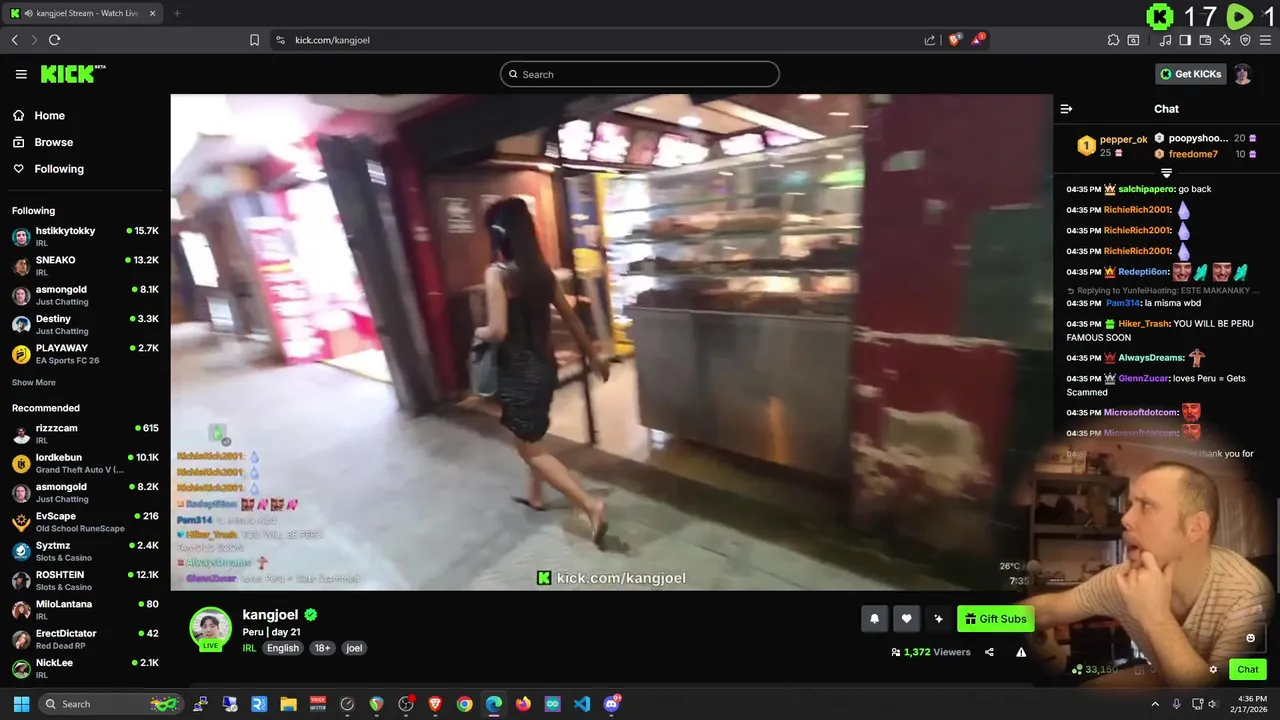The width and height of the screenshot is (1280, 720).
Task: Click the taskbar volume speaker icon
Action: (1213, 704)
